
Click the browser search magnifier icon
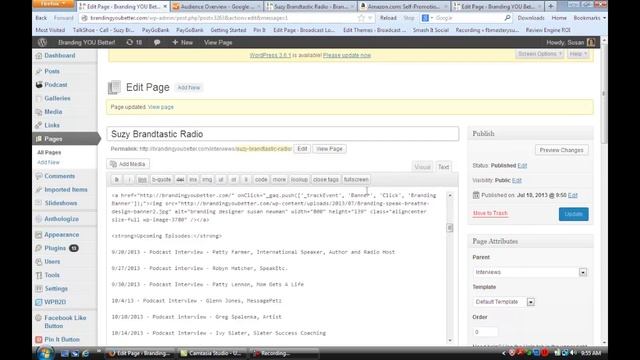click(x=507, y=18)
